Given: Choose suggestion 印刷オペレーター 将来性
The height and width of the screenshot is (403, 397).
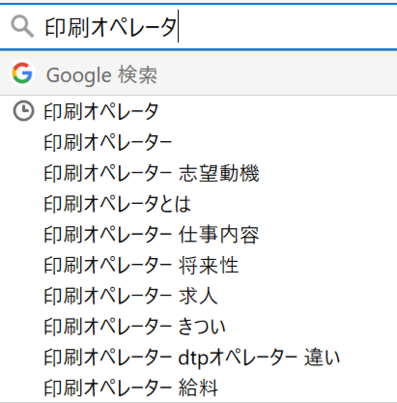Looking at the screenshot, I should (x=198, y=265).
